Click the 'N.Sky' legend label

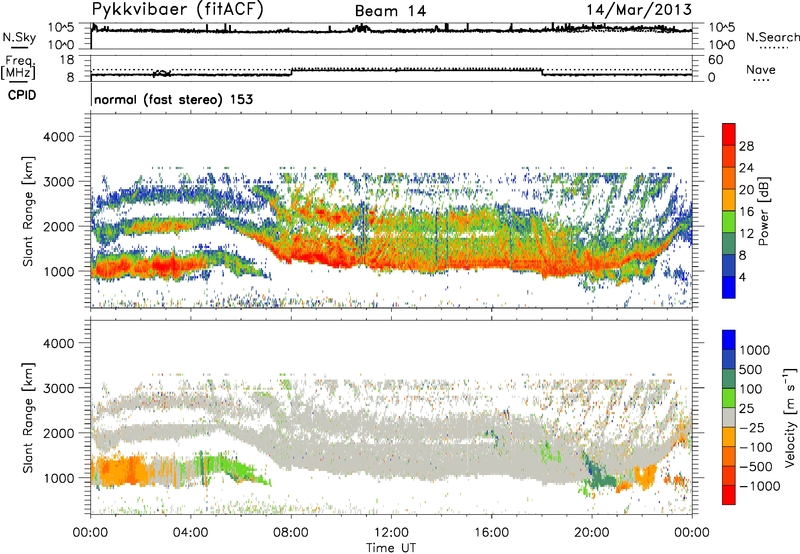[x=19, y=37]
